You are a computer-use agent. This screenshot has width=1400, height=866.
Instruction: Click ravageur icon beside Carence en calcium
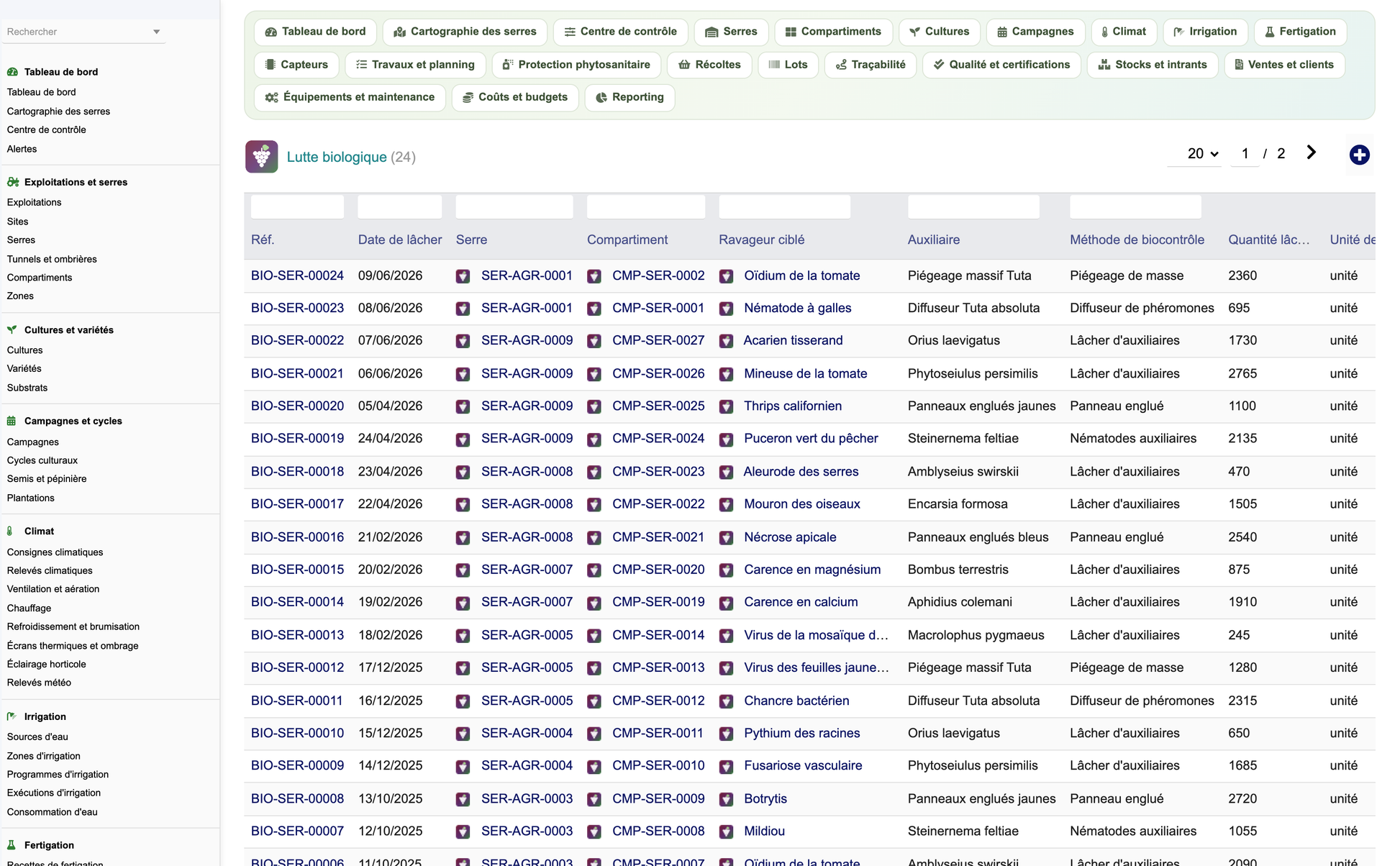726,602
